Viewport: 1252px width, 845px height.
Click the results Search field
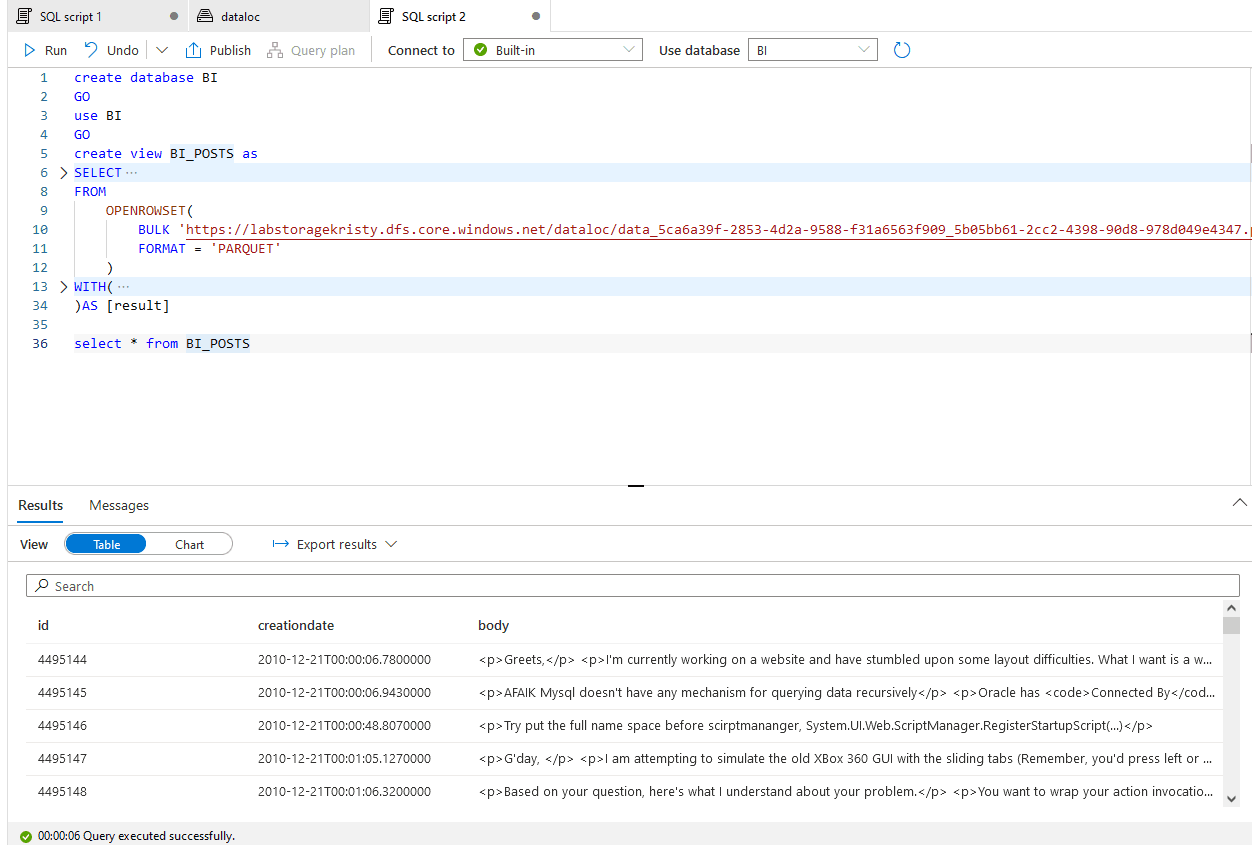pyautogui.click(x=632, y=586)
